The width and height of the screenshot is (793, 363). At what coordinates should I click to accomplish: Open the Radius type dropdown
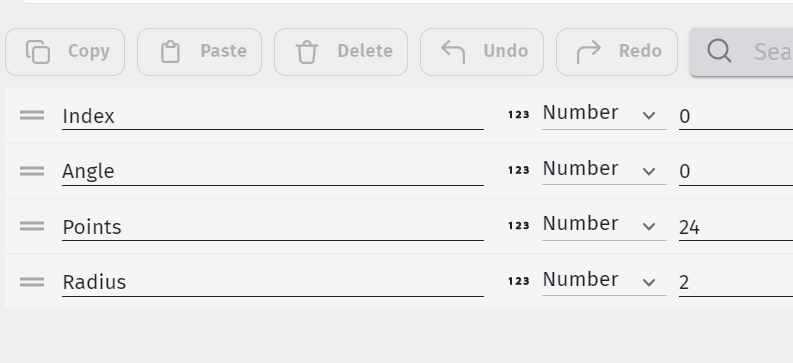click(x=604, y=282)
